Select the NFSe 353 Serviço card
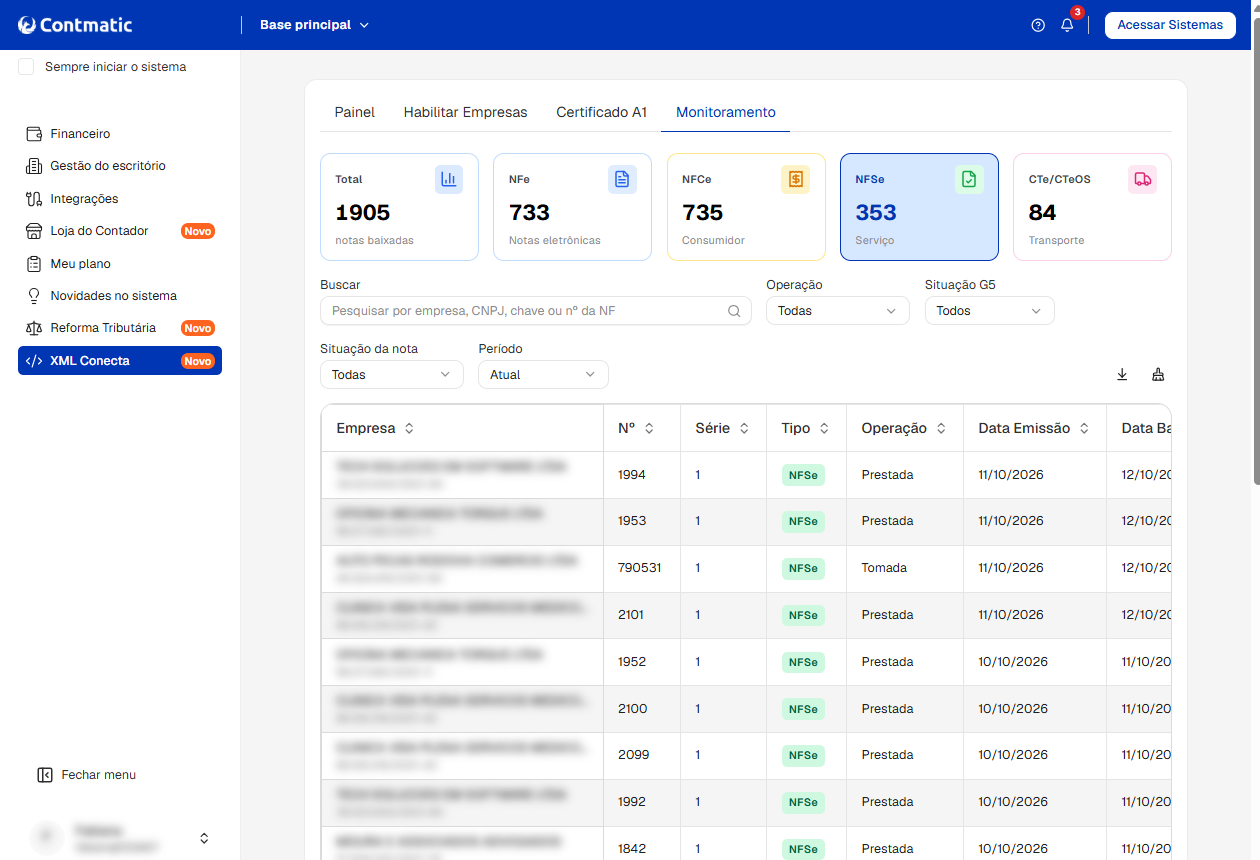The height and width of the screenshot is (860, 1260). coord(919,207)
